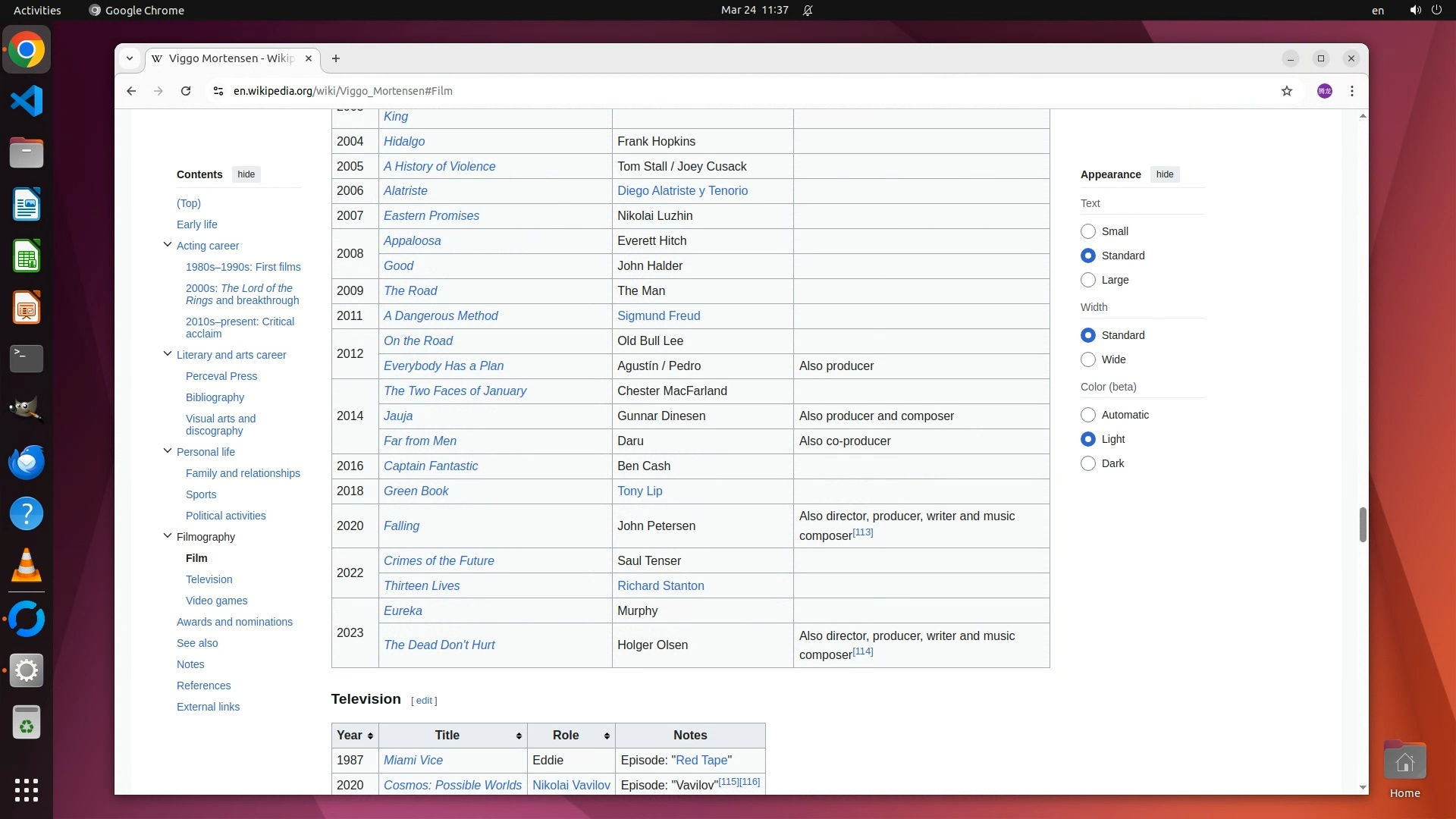Go back with the browser back arrow
Viewport: 1456px width, 819px height.
[x=131, y=91]
